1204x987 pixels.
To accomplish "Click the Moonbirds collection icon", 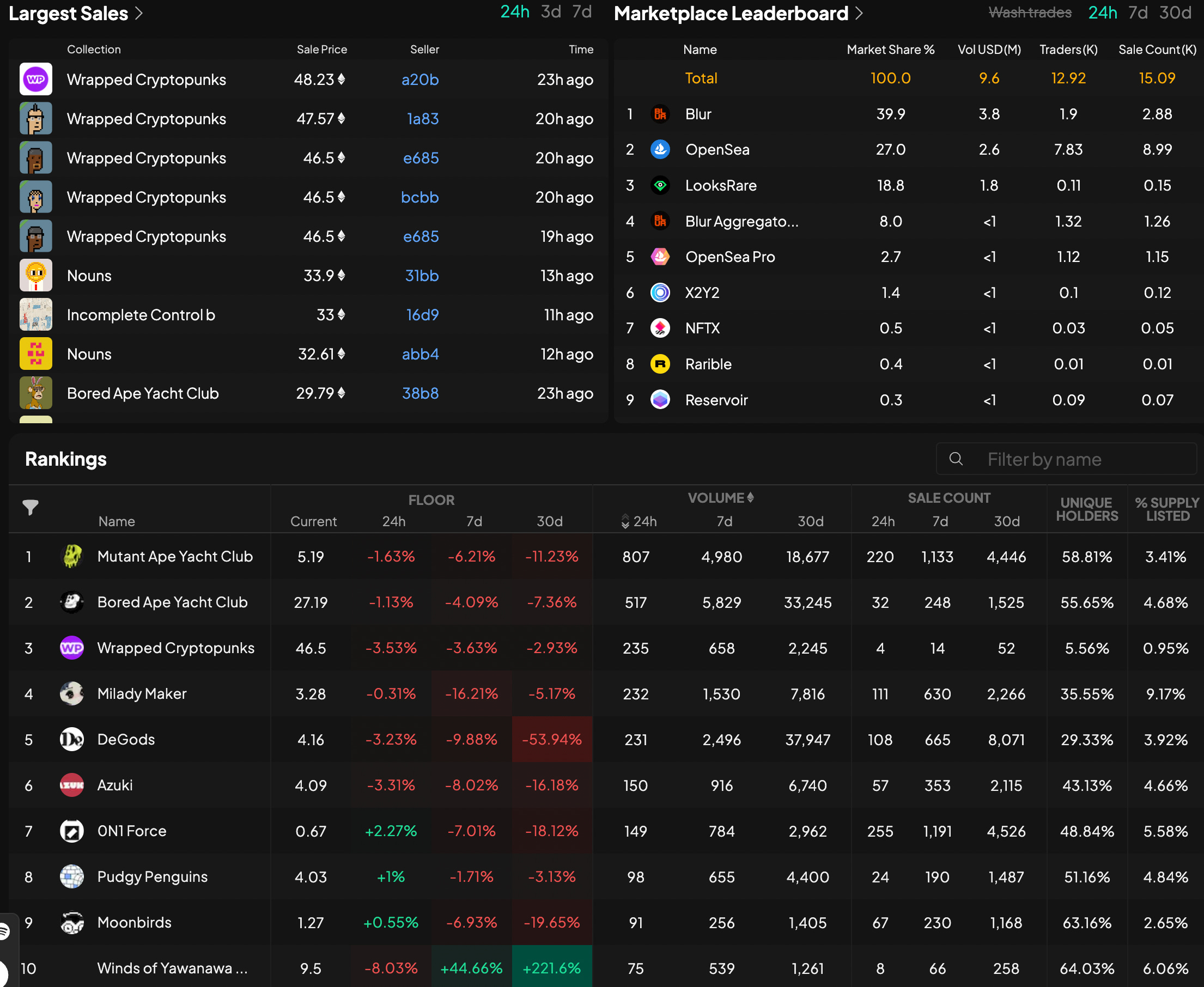I will [x=72, y=923].
